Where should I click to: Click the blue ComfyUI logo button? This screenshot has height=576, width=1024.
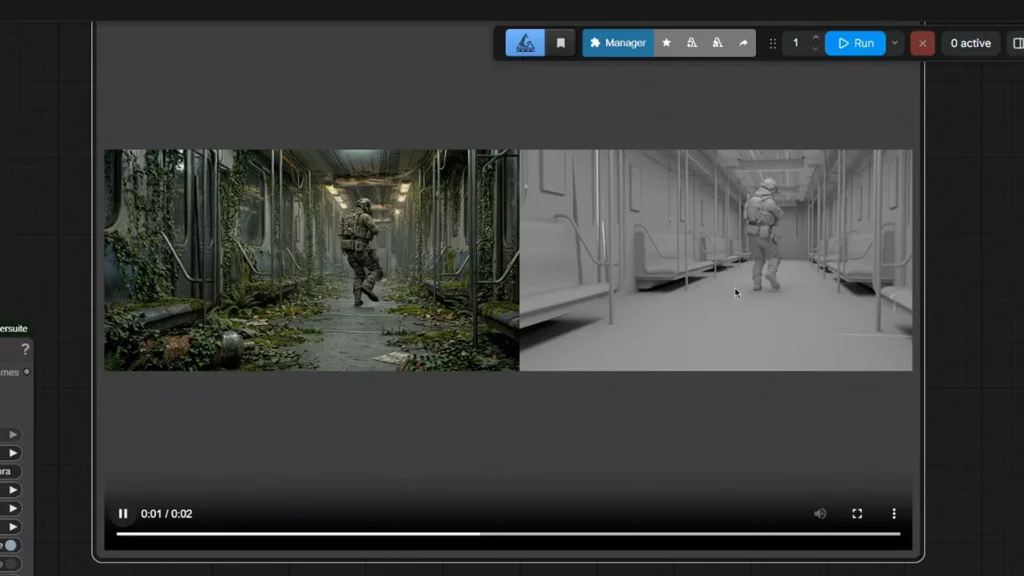tap(525, 43)
